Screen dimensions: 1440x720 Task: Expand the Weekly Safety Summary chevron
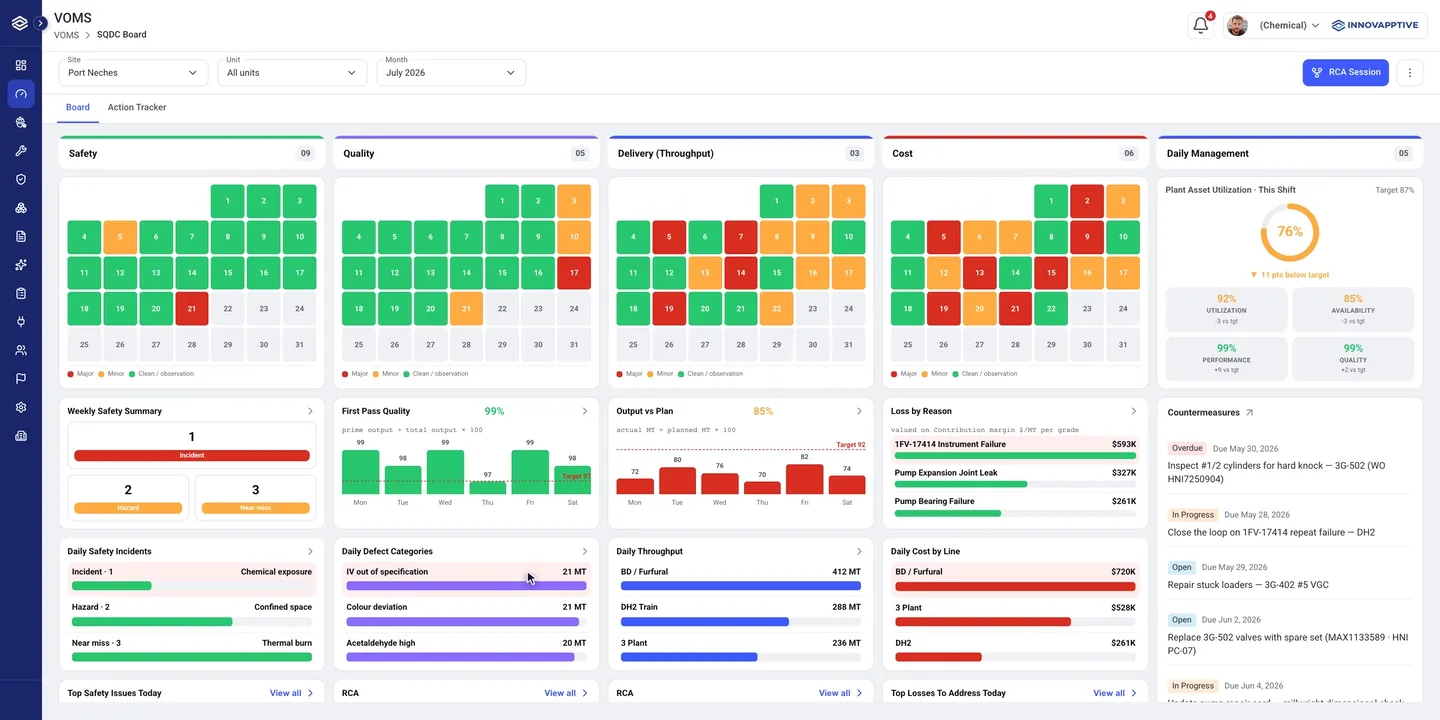(310, 411)
